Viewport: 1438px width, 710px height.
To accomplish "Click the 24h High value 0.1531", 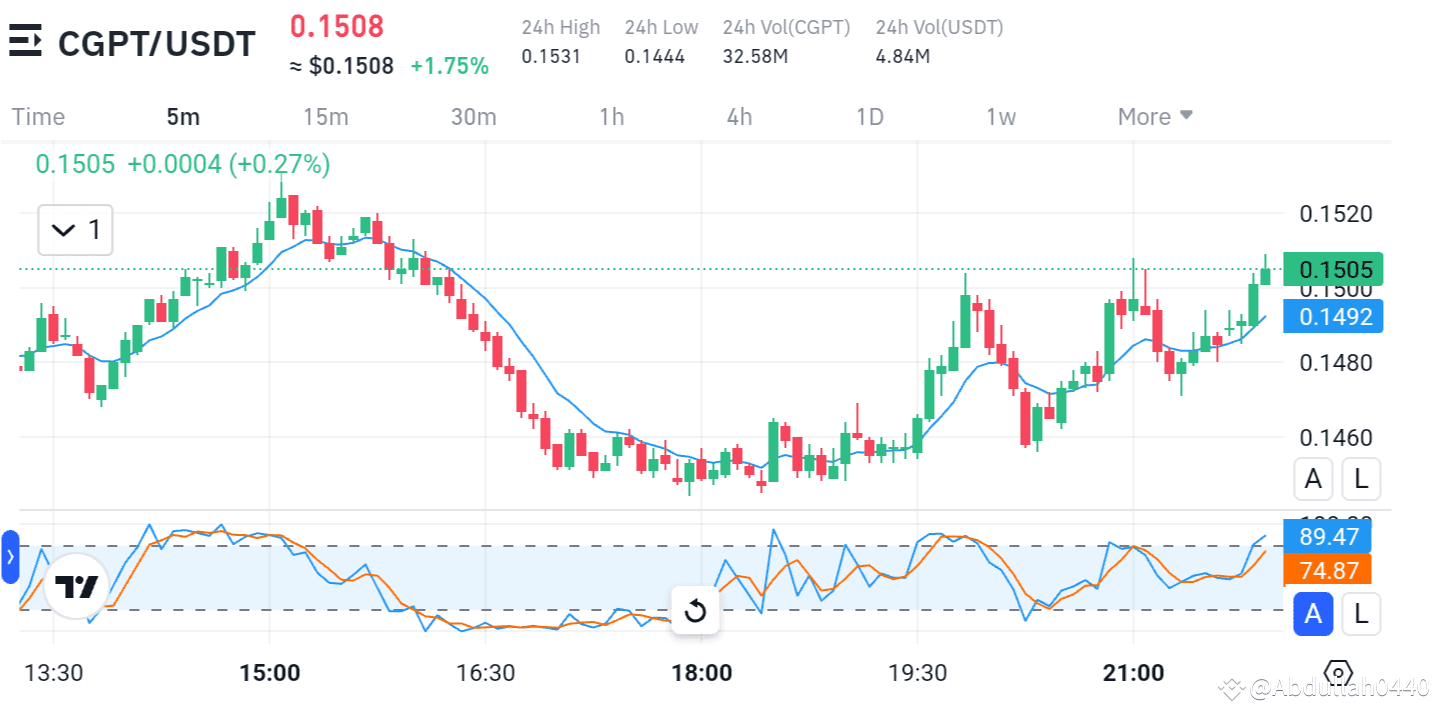I will point(550,57).
